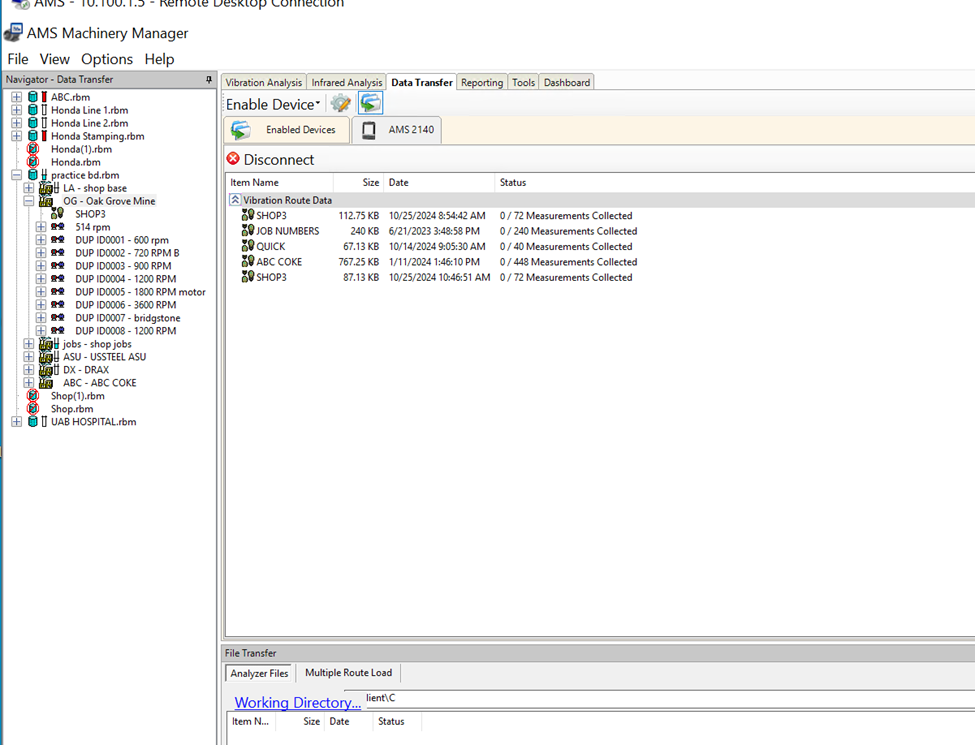Image resolution: width=975 pixels, height=745 pixels.
Task: Collapse the Vibration Route Data group
Action: tap(235, 200)
